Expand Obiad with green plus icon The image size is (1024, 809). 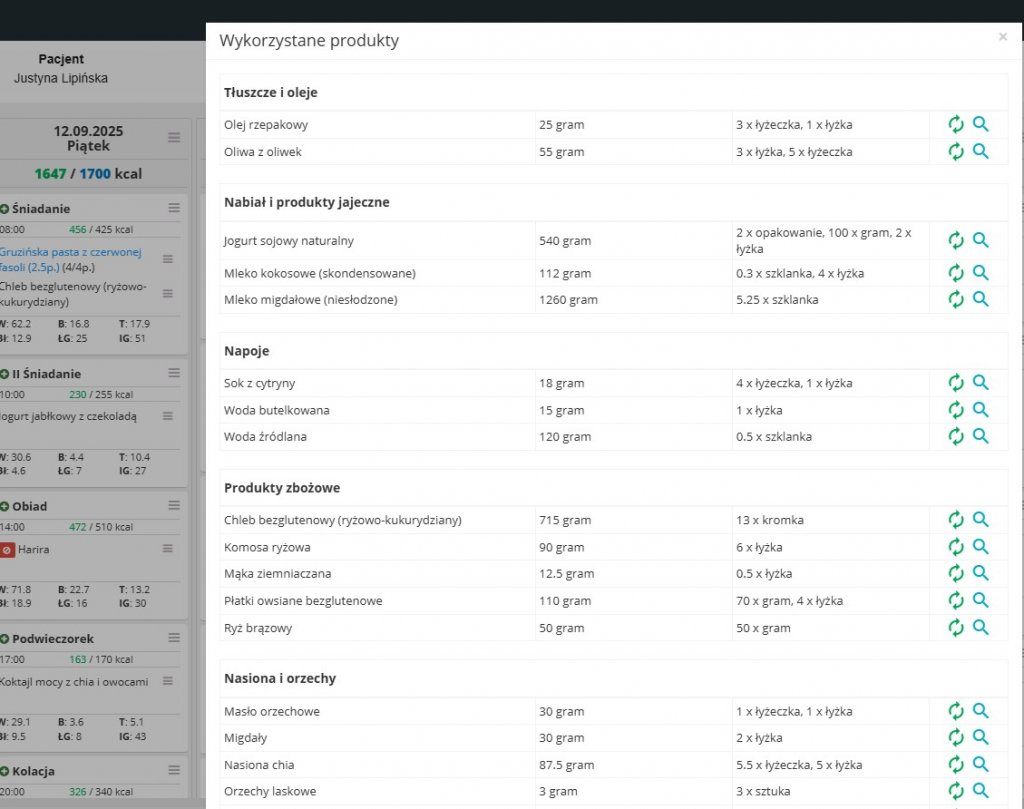pyautogui.click(x=5, y=507)
